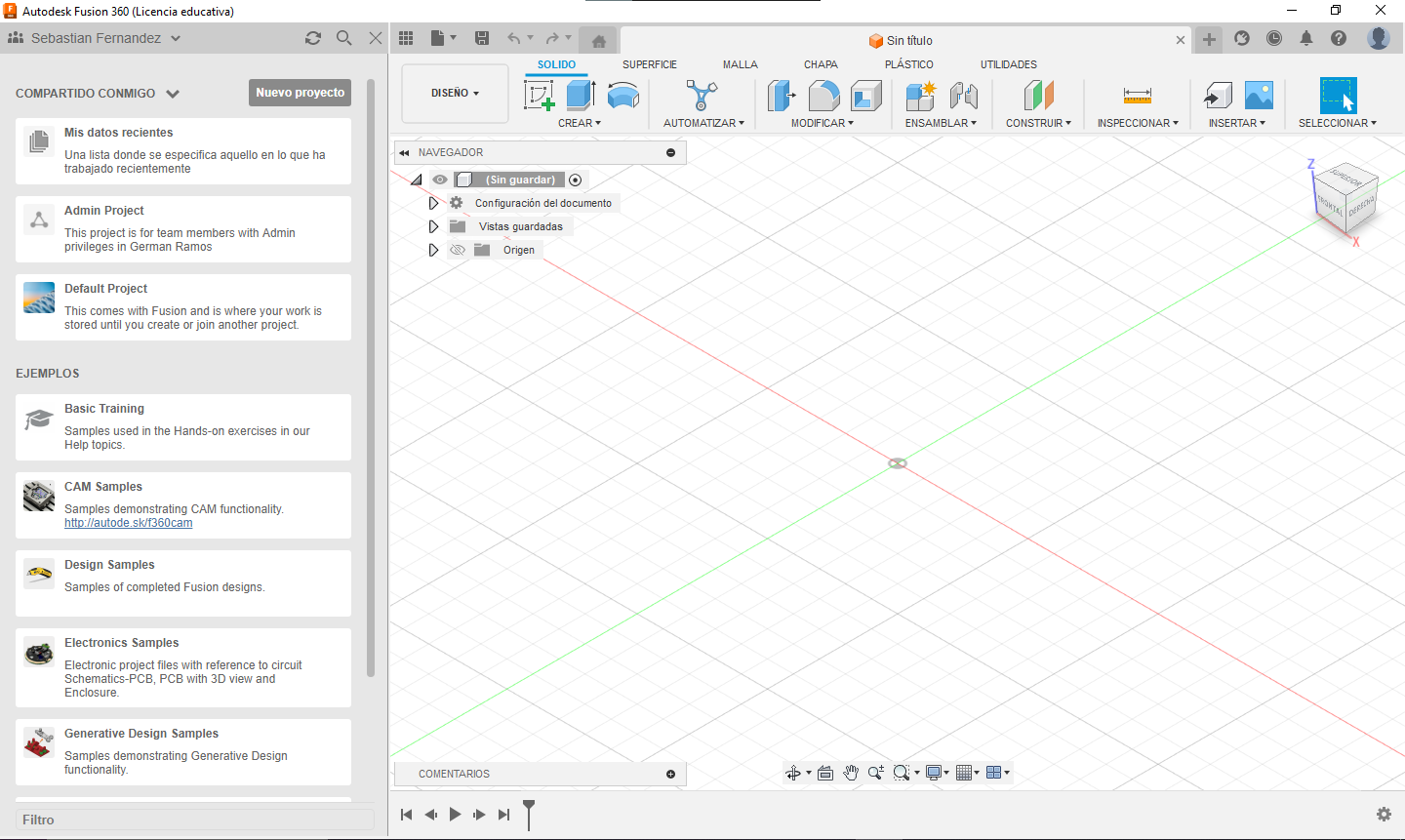The width and height of the screenshot is (1405, 840).
Task: Click the Insert Canvas image icon
Action: pos(1260,96)
